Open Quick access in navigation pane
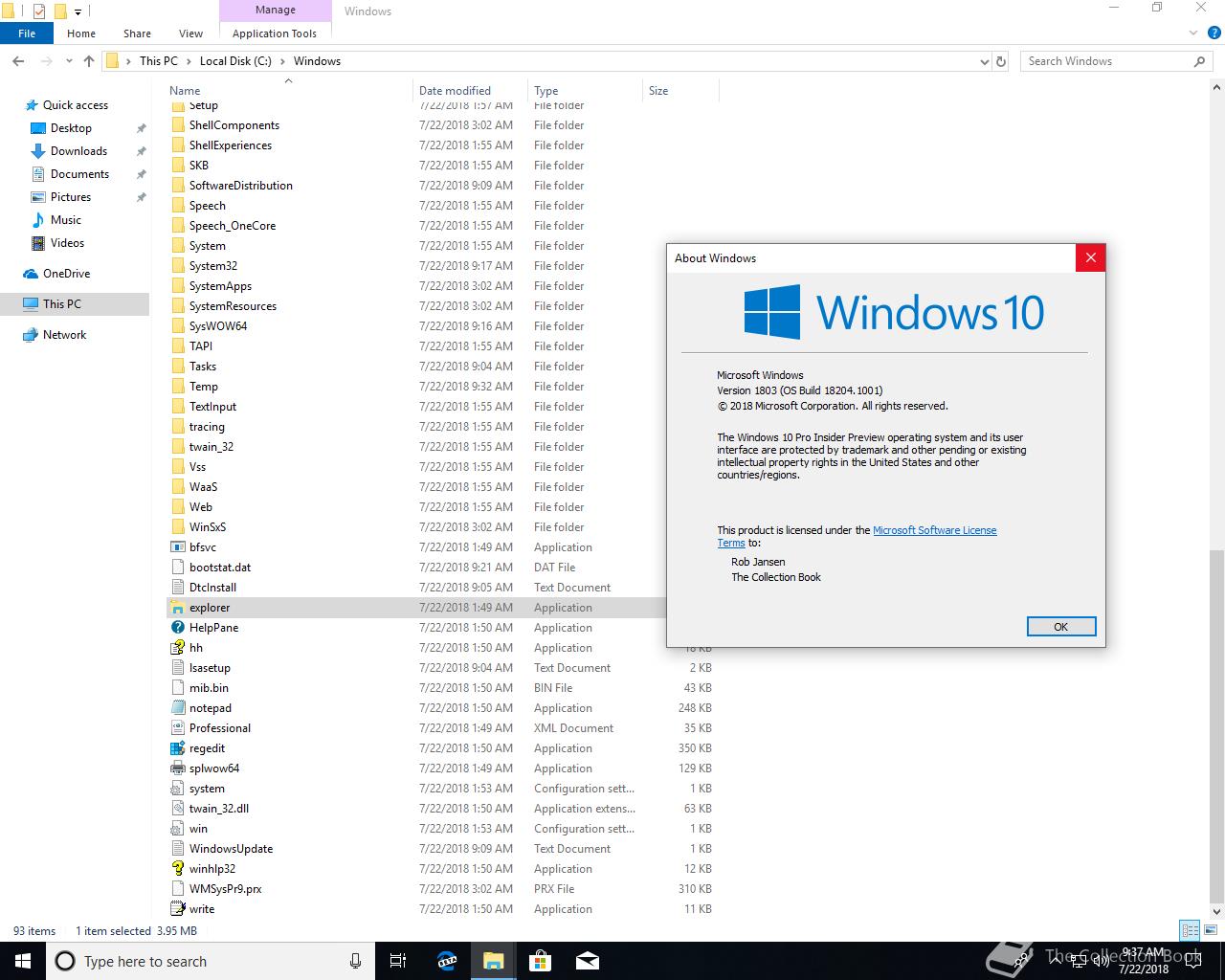 click(76, 105)
